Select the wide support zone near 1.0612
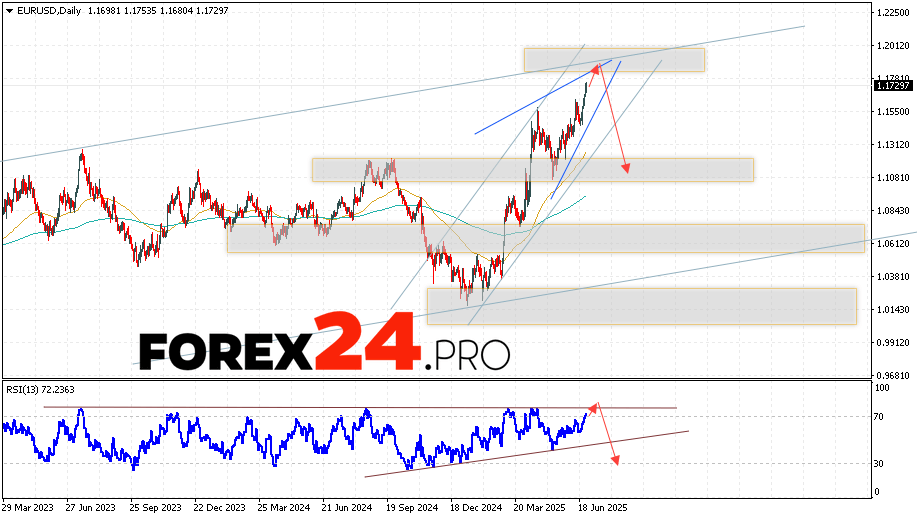This screenshot has width=917, height=519. coord(545,238)
